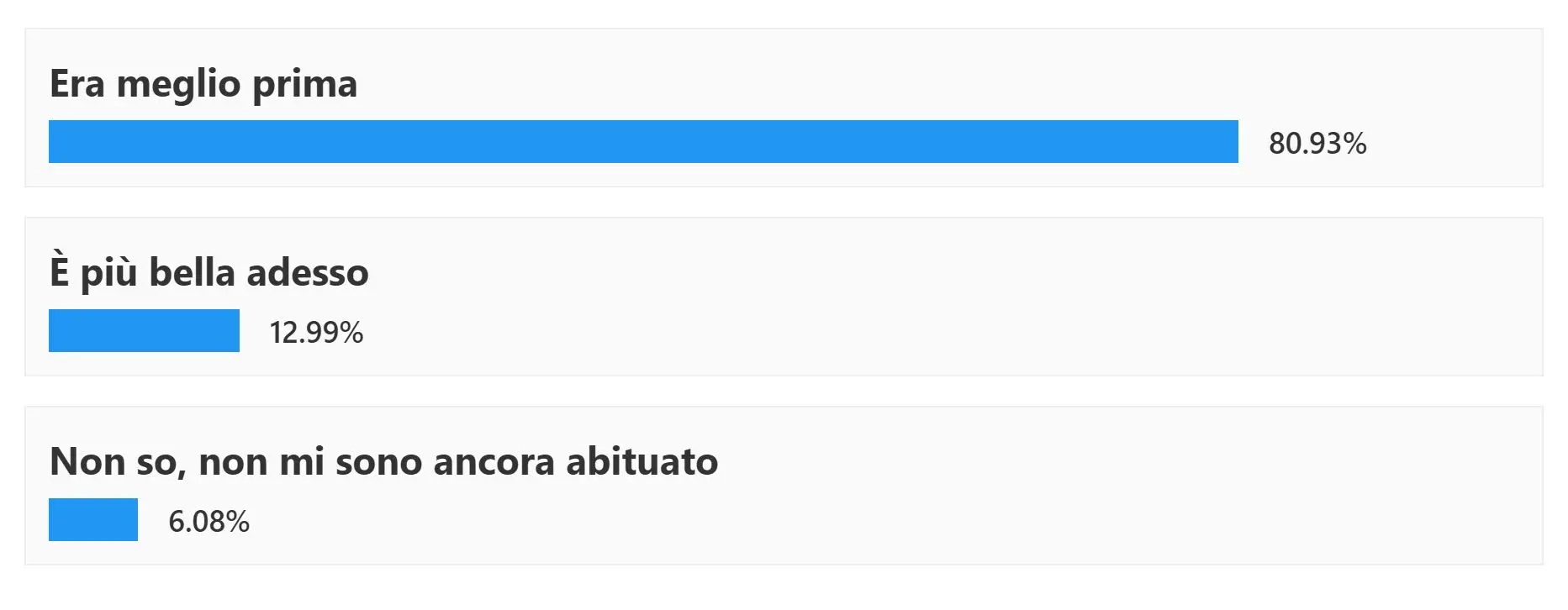Click the word 'più' in second option
Viewport: 1568px width, 610px height.
tap(108, 274)
